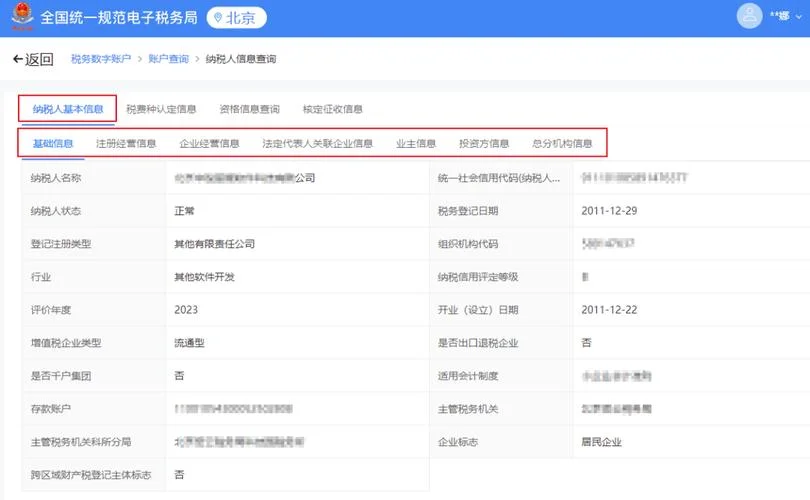Click the 纳税人状态 value 正常
Image resolution: width=810 pixels, height=500 pixels.
[184, 211]
